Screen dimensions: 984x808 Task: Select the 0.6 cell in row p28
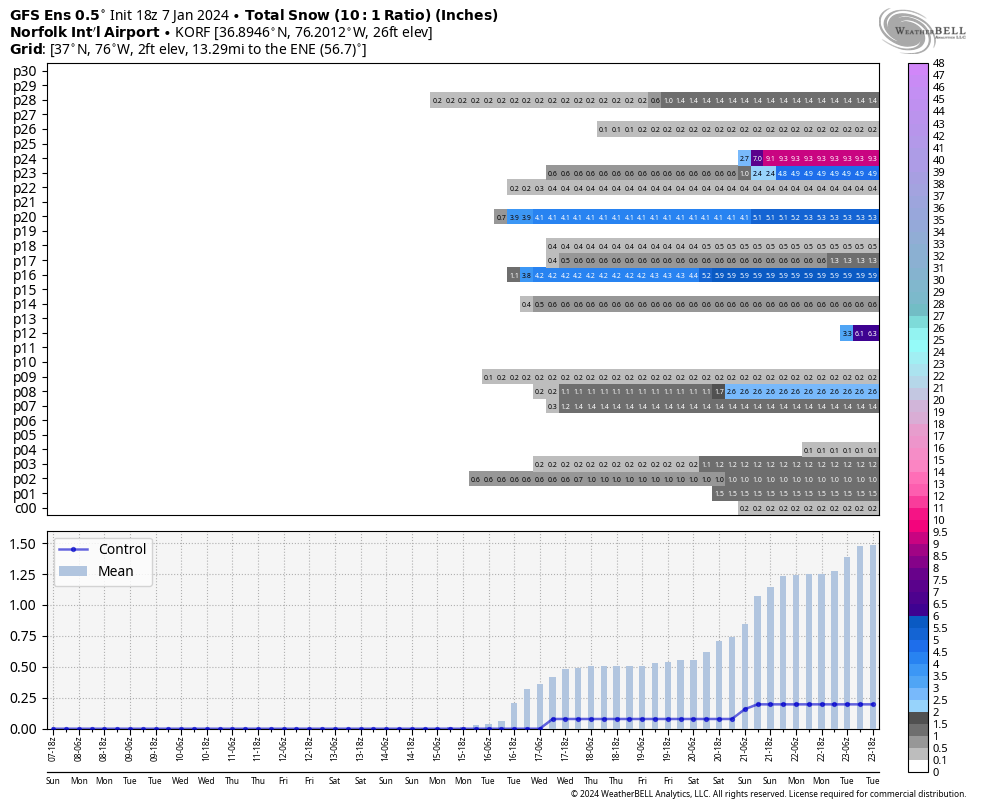click(655, 100)
